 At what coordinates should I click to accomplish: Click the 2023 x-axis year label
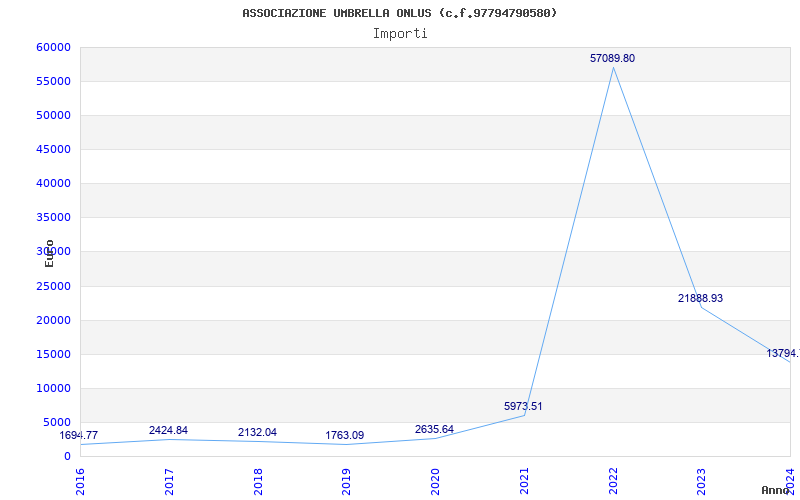point(702,482)
